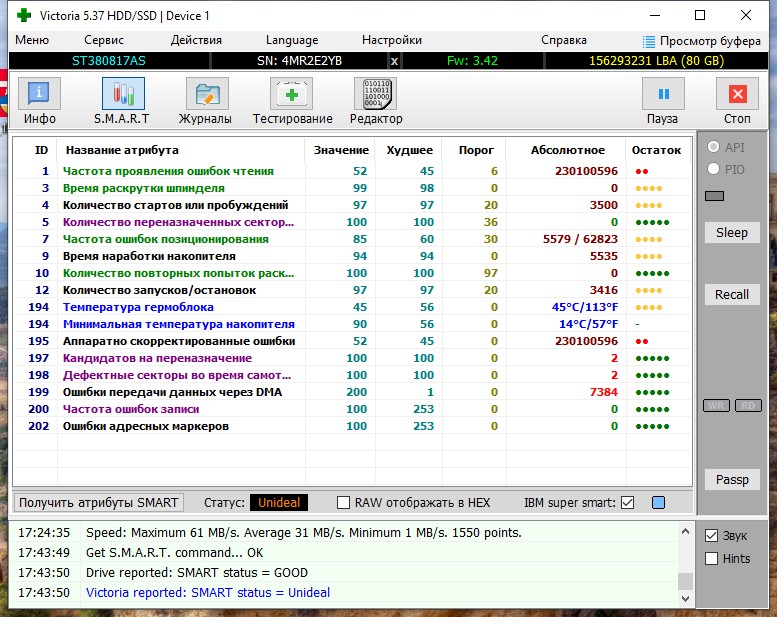Screen dimensions: 777x617
Task: Open the Меню menu
Action: 32,40
